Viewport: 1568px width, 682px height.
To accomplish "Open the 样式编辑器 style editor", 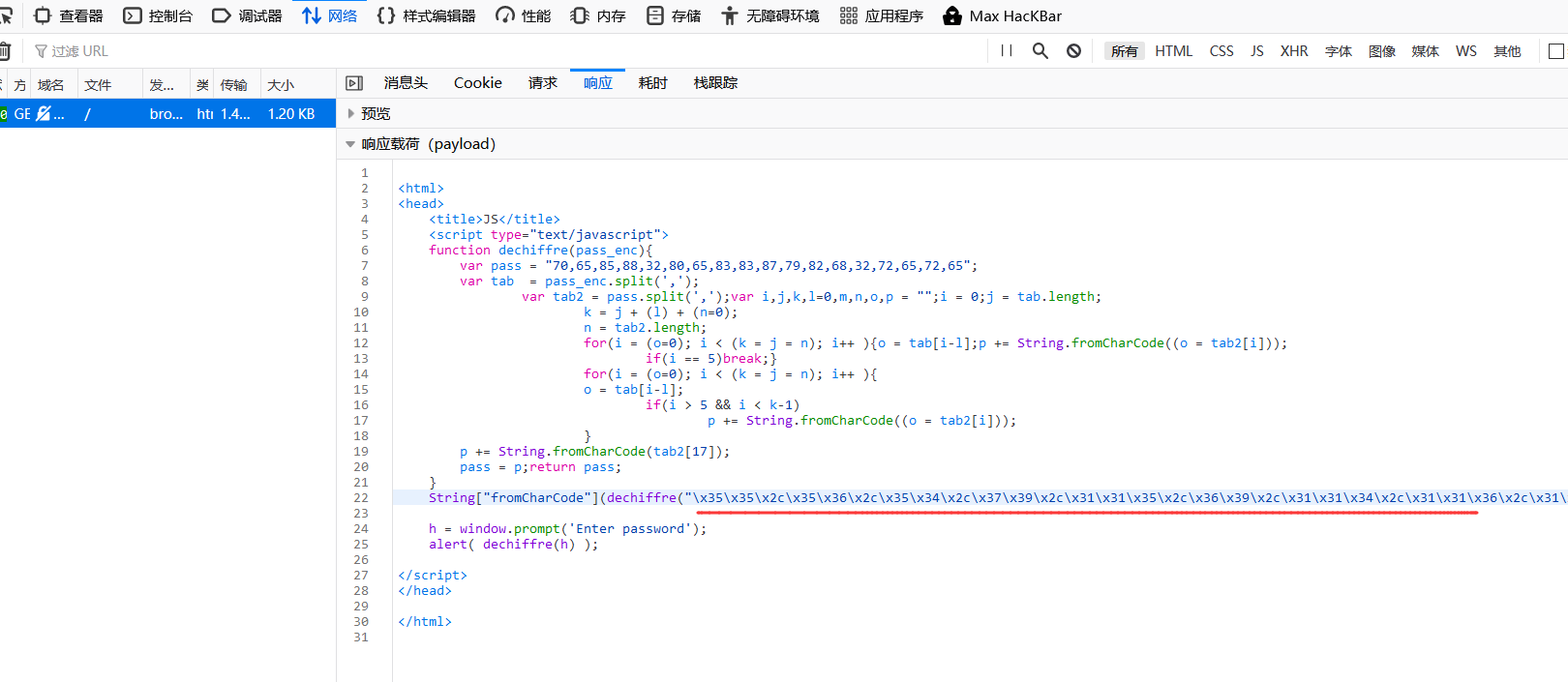I will tap(426, 15).
